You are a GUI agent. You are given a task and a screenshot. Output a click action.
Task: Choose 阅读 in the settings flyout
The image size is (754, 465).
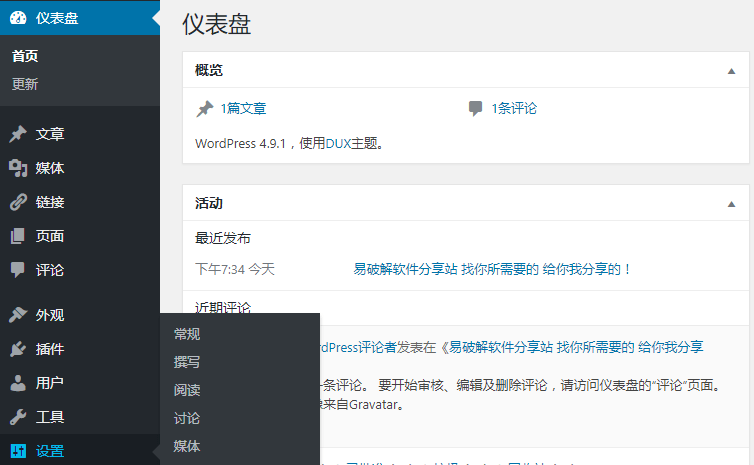pos(187,390)
